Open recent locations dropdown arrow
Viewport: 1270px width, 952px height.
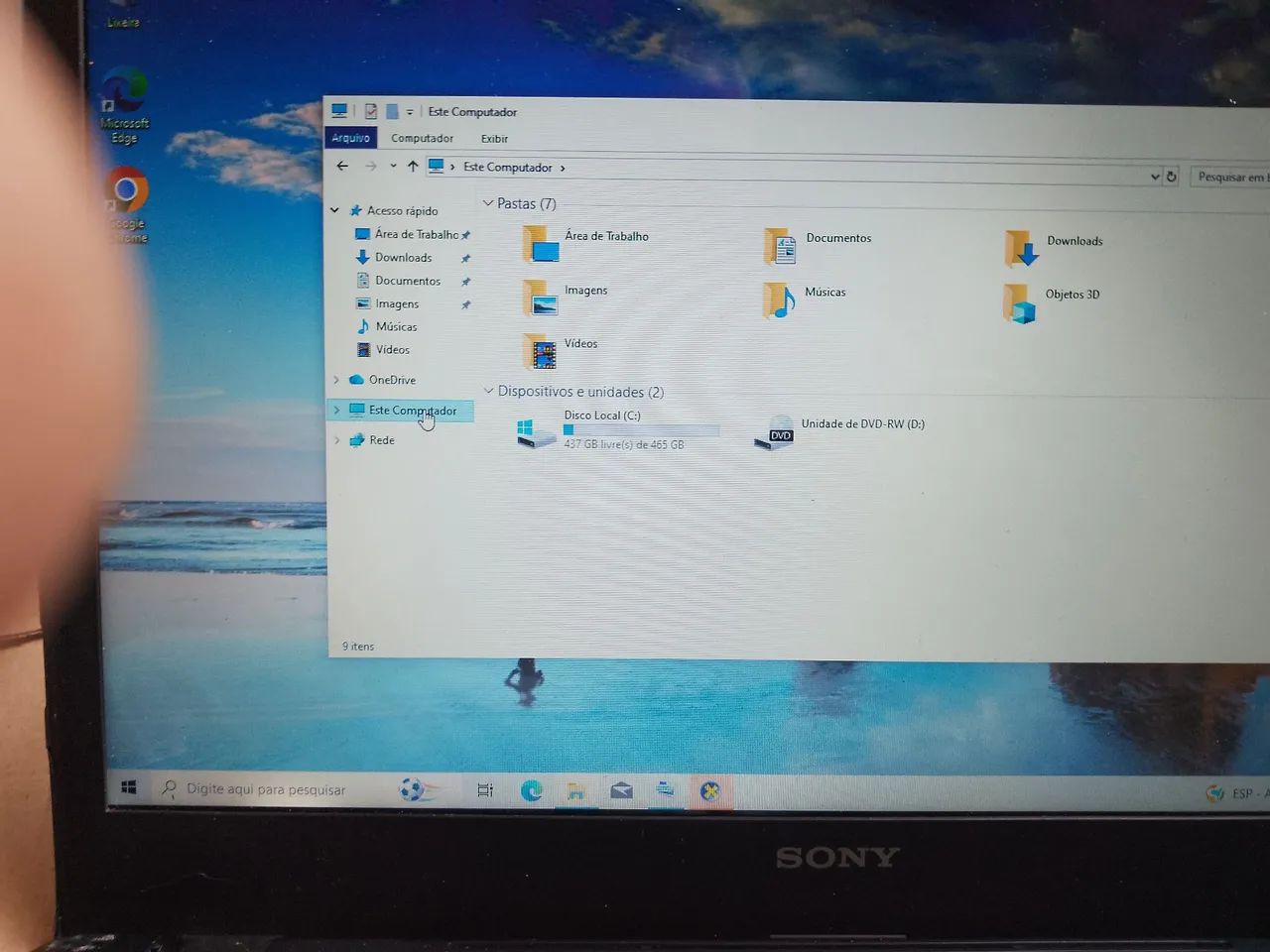pyautogui.click(x=393, y=166)
